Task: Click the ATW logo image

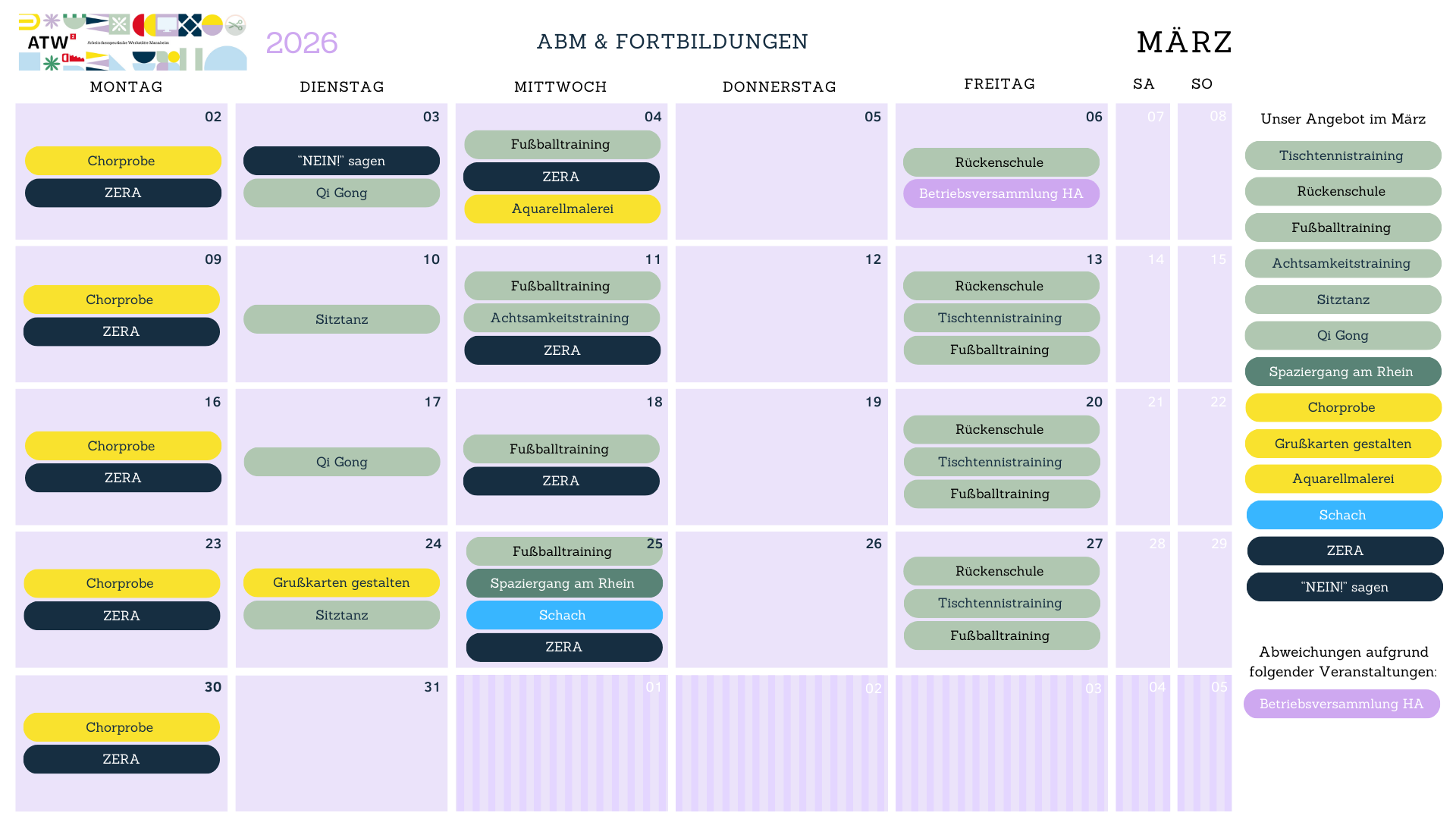Action: (133, 42)
